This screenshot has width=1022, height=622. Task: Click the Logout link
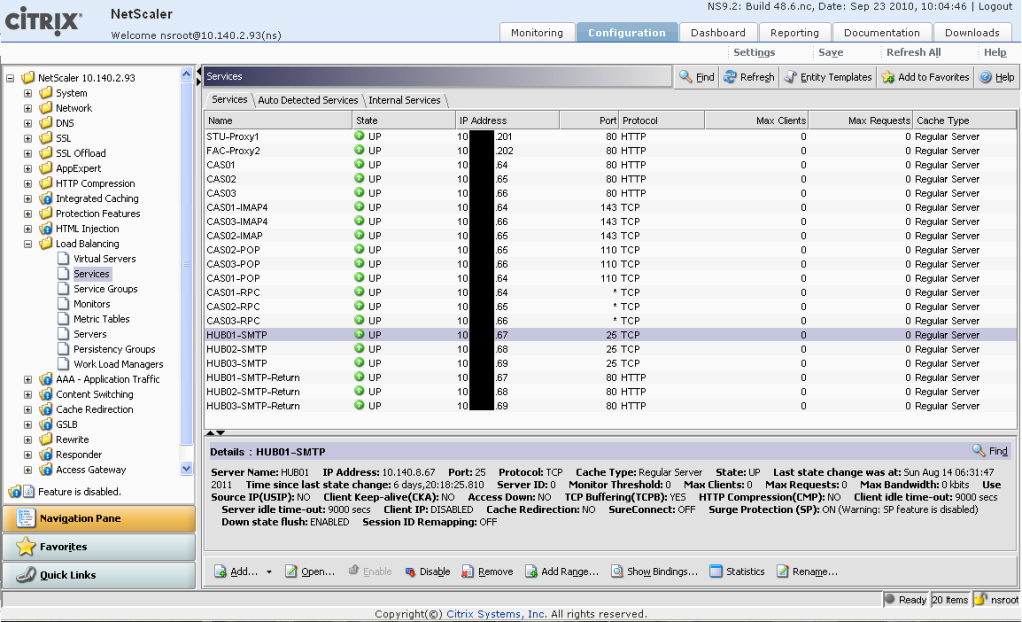995,7
